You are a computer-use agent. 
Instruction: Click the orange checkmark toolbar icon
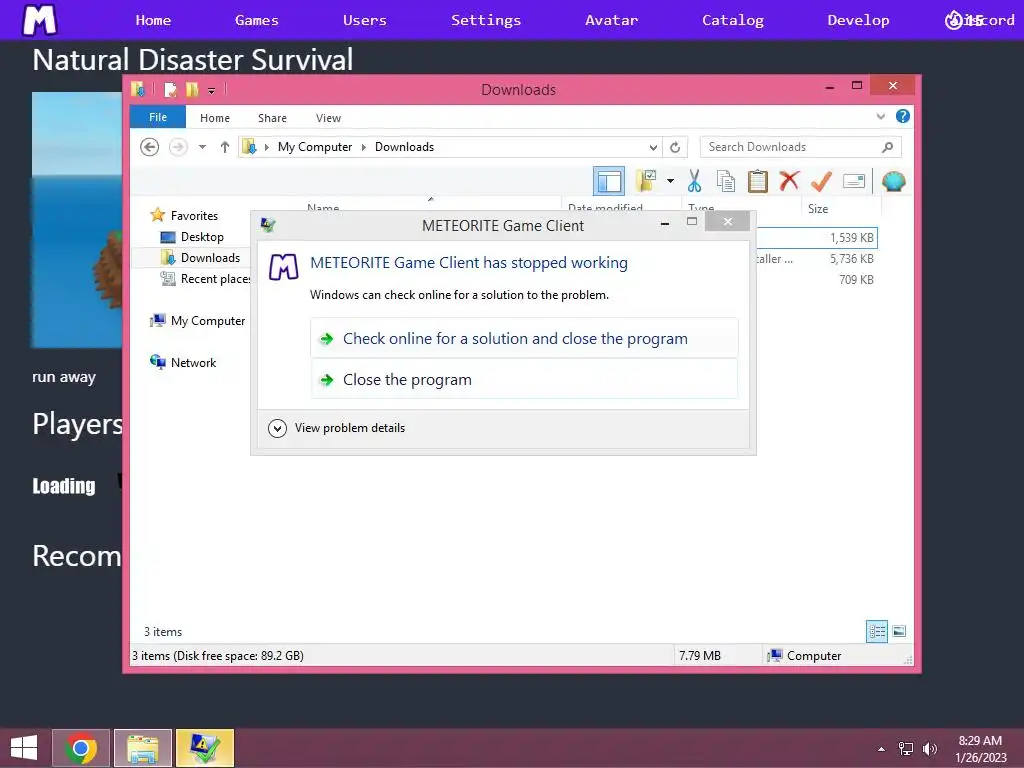(x=821, y=181)
